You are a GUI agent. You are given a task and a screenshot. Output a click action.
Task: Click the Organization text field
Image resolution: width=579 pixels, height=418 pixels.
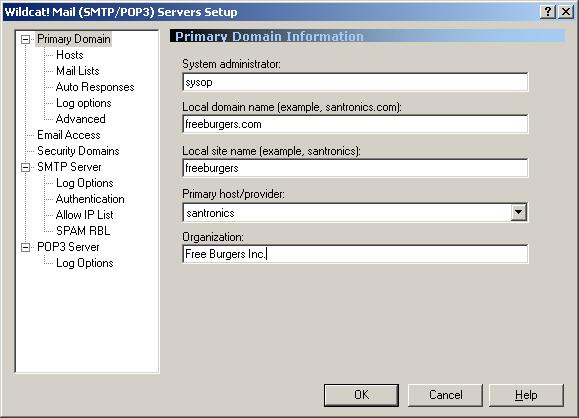pos(355,254)
